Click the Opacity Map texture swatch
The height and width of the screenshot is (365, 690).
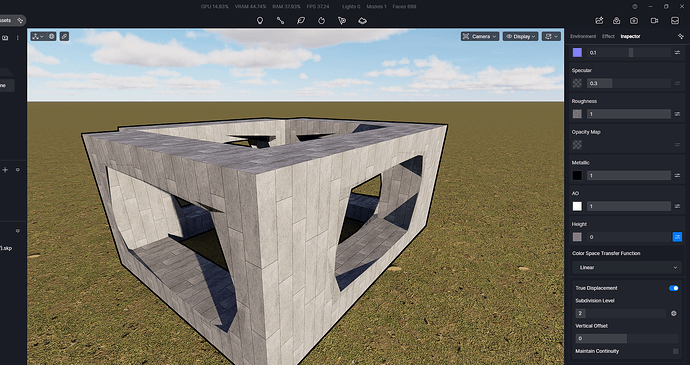click(577, 144)
